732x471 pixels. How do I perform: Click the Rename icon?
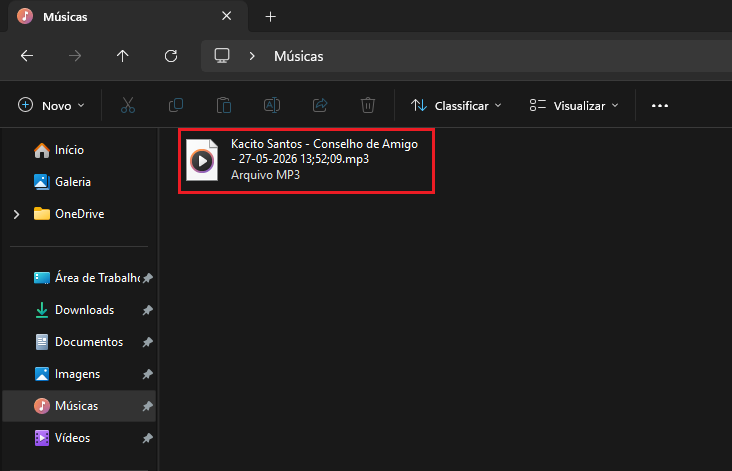coord(272,105)
